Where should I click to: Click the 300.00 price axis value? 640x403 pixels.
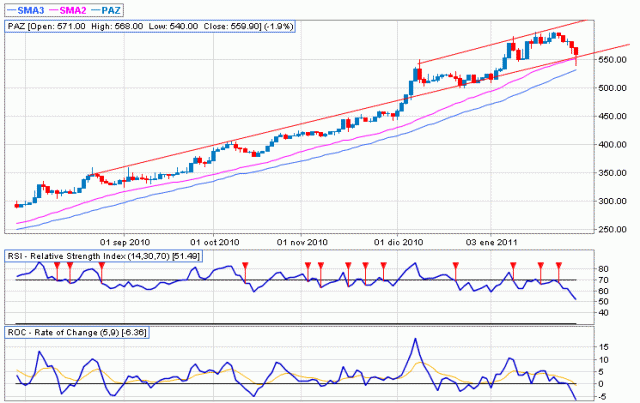614,201
